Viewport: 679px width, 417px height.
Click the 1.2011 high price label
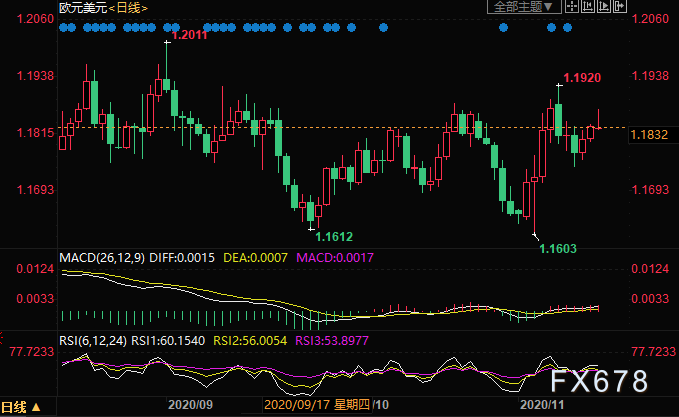click(x=190, y=35)
